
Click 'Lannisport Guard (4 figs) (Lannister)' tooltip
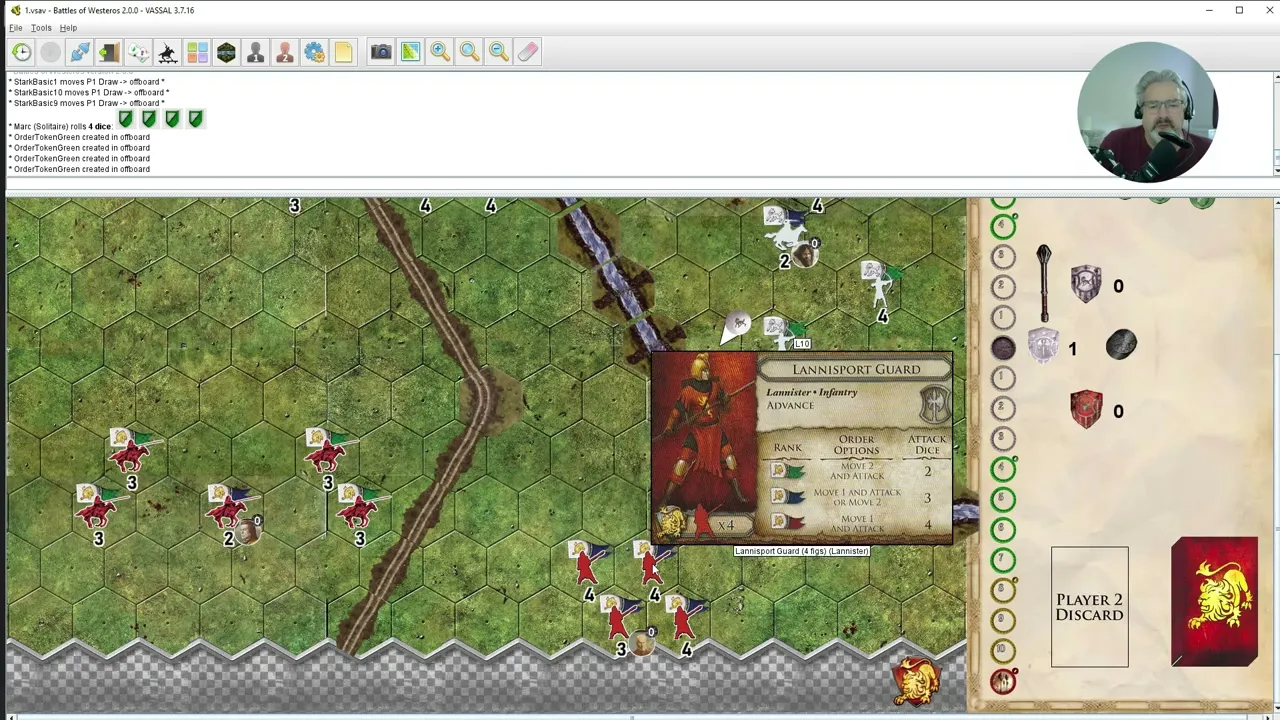coord(801,551)
